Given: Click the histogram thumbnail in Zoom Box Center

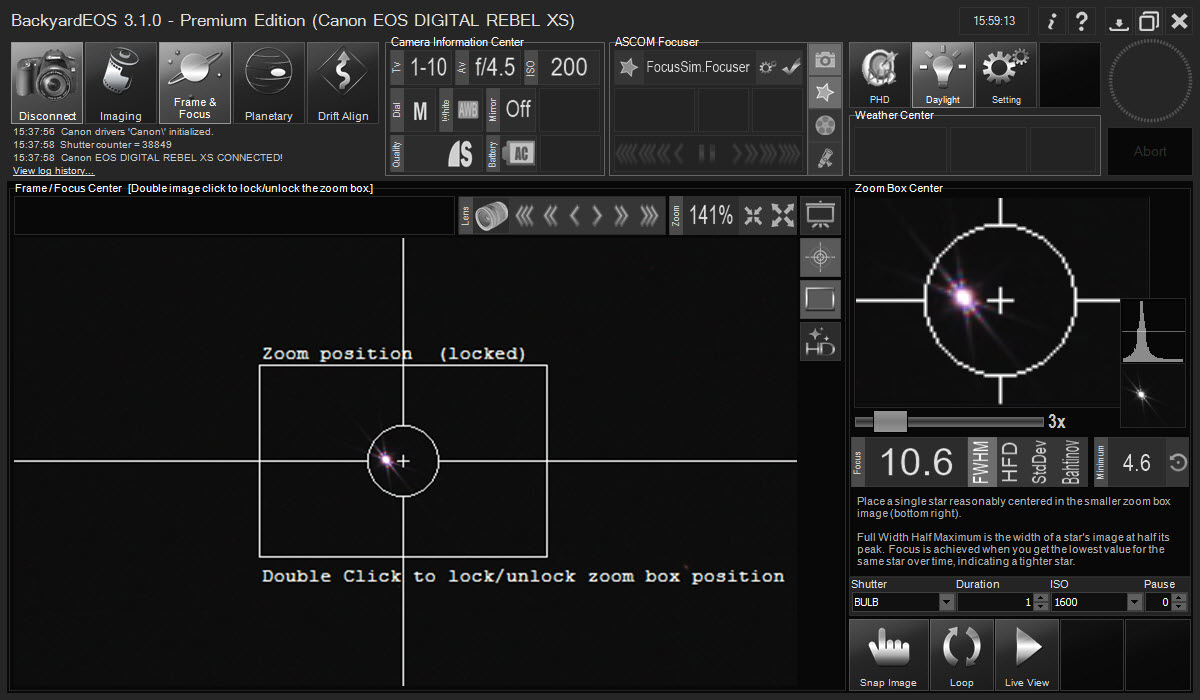Looking at the screenshot, I should (x=1152, y=331).
